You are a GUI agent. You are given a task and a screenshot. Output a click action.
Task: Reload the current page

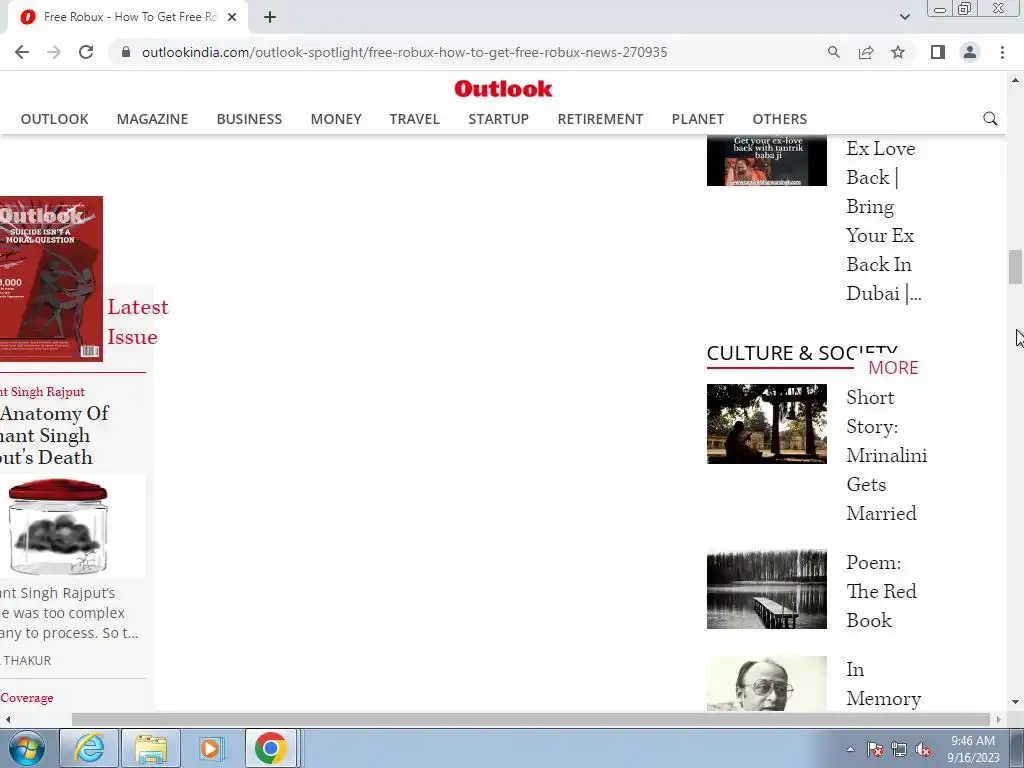(86, 52)
